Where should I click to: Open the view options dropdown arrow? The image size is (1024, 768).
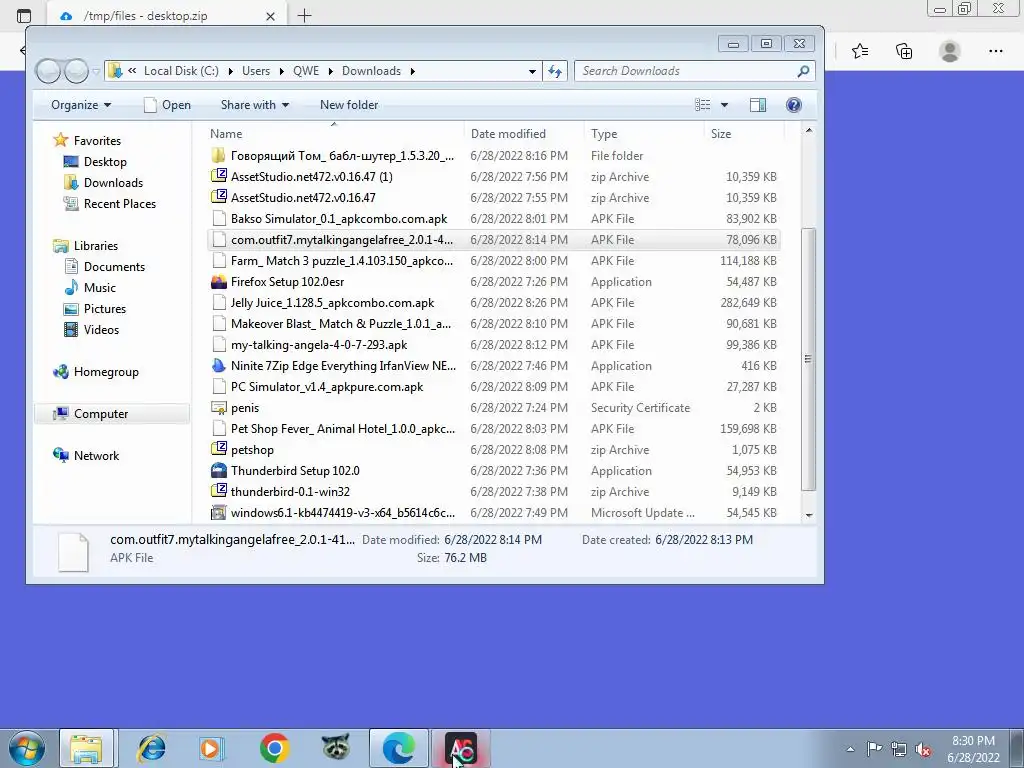tap(724, 105)
